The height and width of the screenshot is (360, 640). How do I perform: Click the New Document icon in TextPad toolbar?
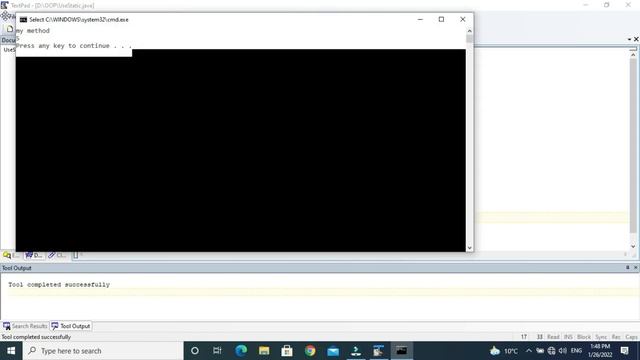point(10,29)
